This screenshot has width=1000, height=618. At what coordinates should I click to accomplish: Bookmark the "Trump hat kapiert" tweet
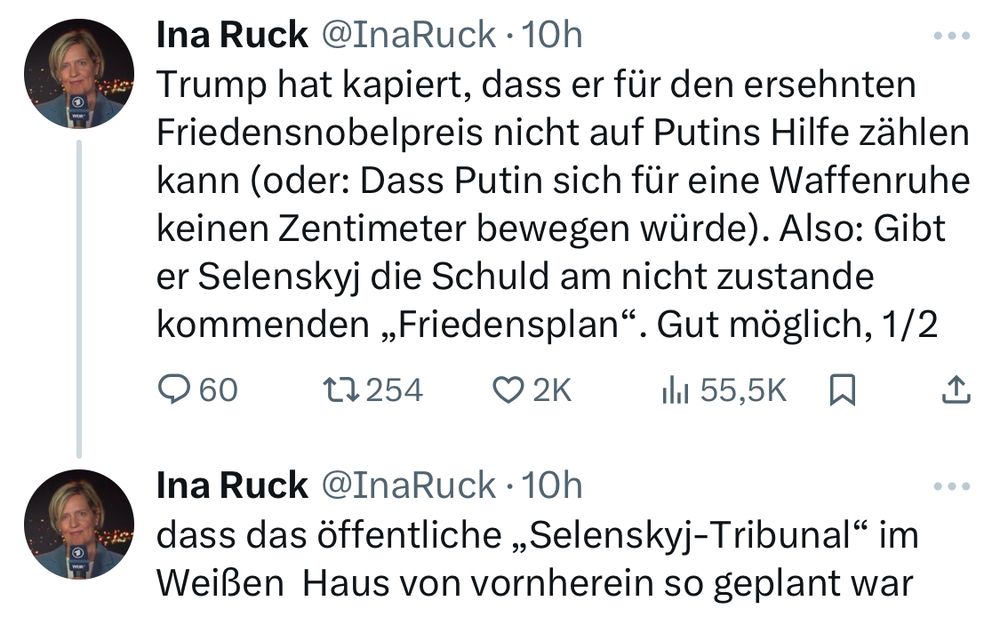843,390
